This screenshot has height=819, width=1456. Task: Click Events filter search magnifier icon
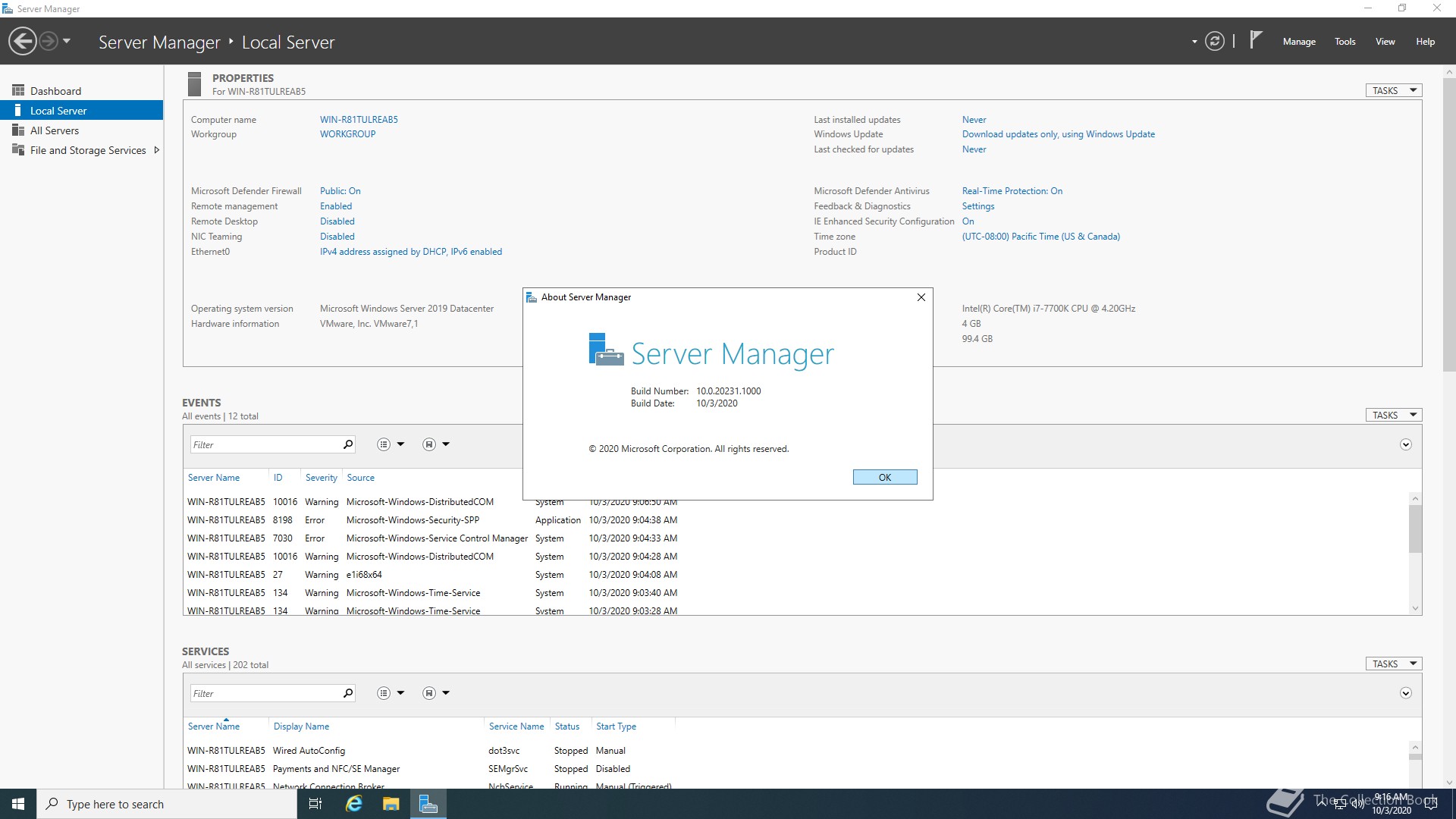click(348, 444)
